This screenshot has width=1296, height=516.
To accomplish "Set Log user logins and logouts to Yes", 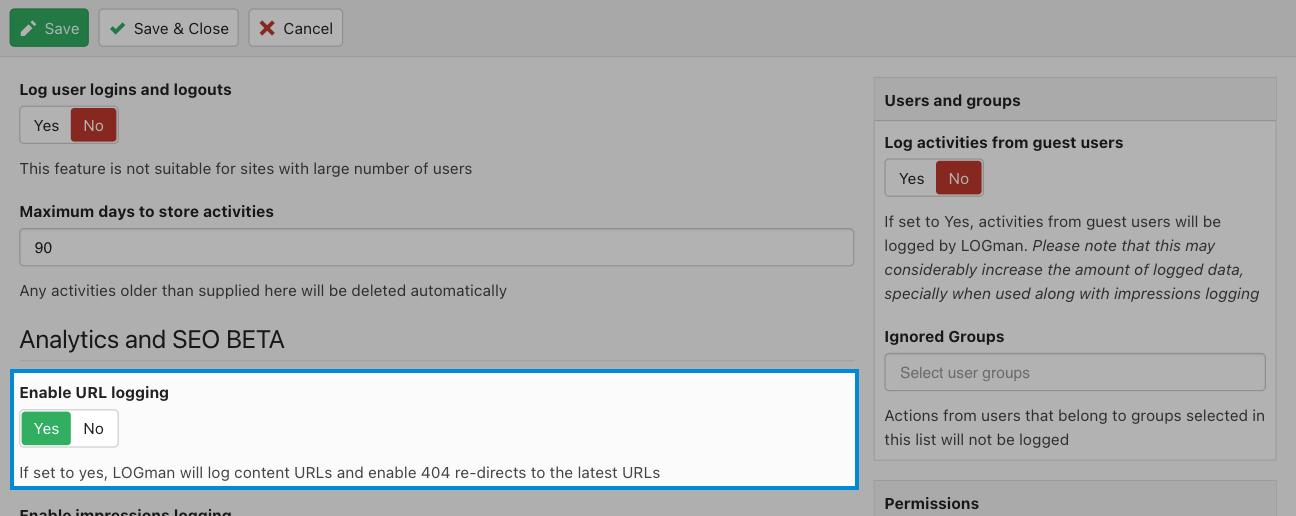I will click(46, 125).
